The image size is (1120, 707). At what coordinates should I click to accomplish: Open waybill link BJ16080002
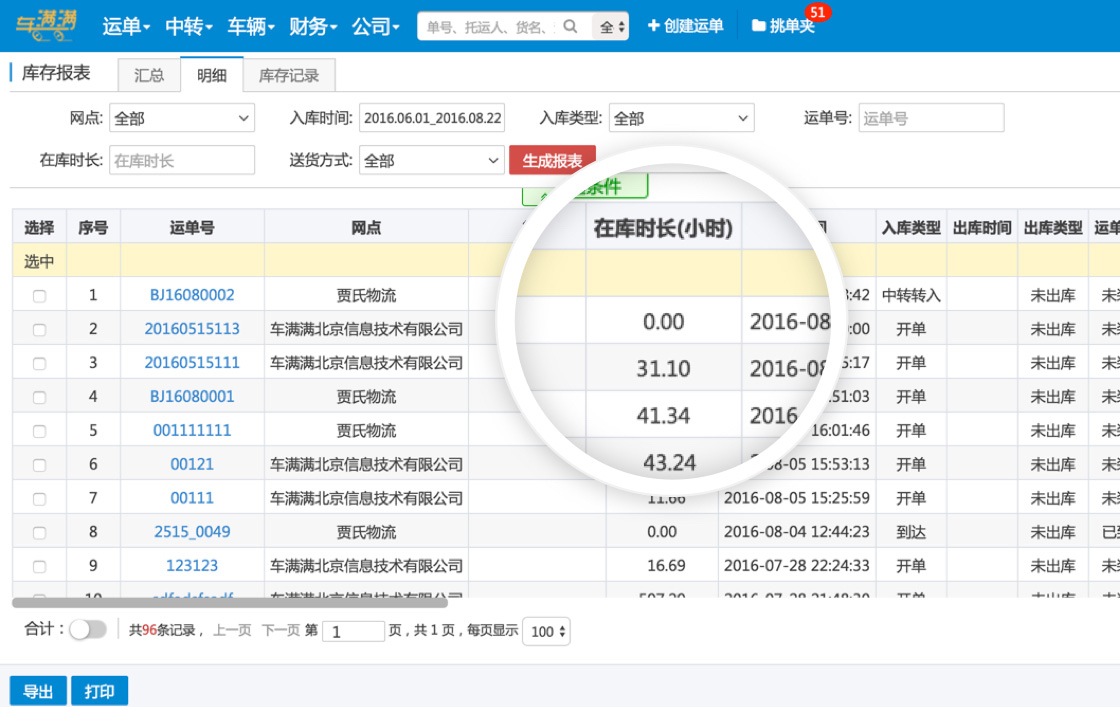192,295
